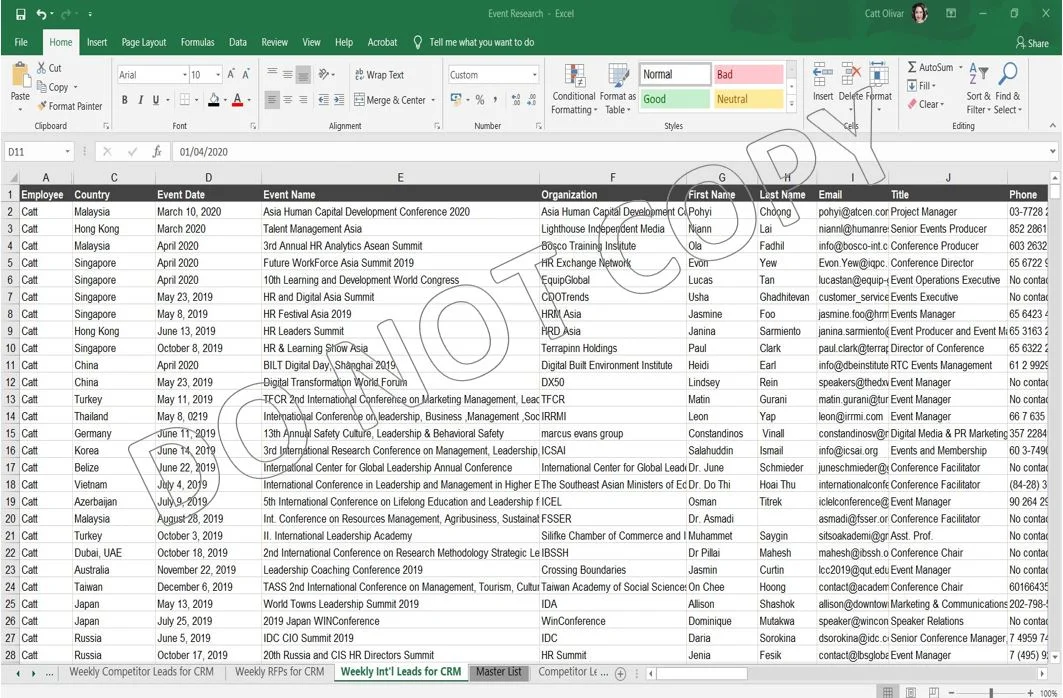1063x698 pixels.
Task: Decrease font size with small A icon
Action: (246, 75)
